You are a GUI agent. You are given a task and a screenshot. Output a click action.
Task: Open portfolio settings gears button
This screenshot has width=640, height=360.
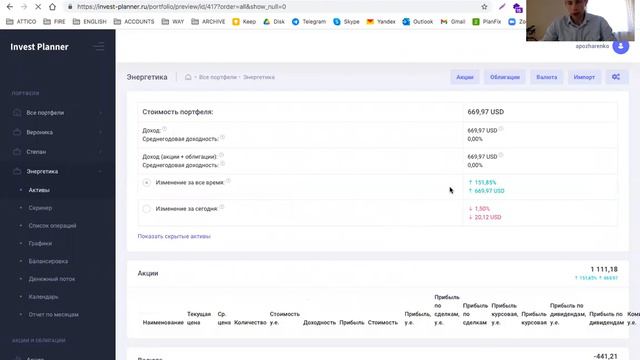pyautogui.click(x=616, y=77)
